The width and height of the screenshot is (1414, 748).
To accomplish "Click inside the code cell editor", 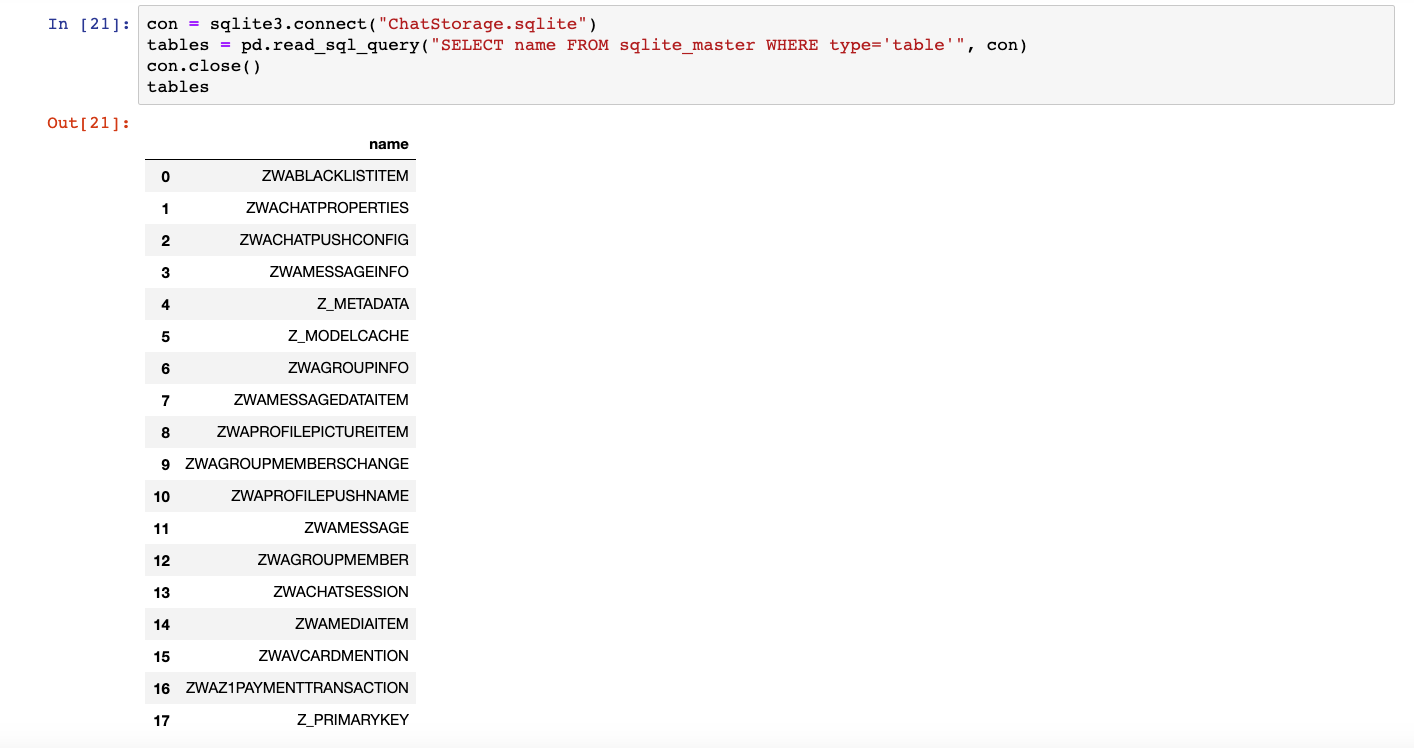I will pyautogui.click(x=765, y=55).
